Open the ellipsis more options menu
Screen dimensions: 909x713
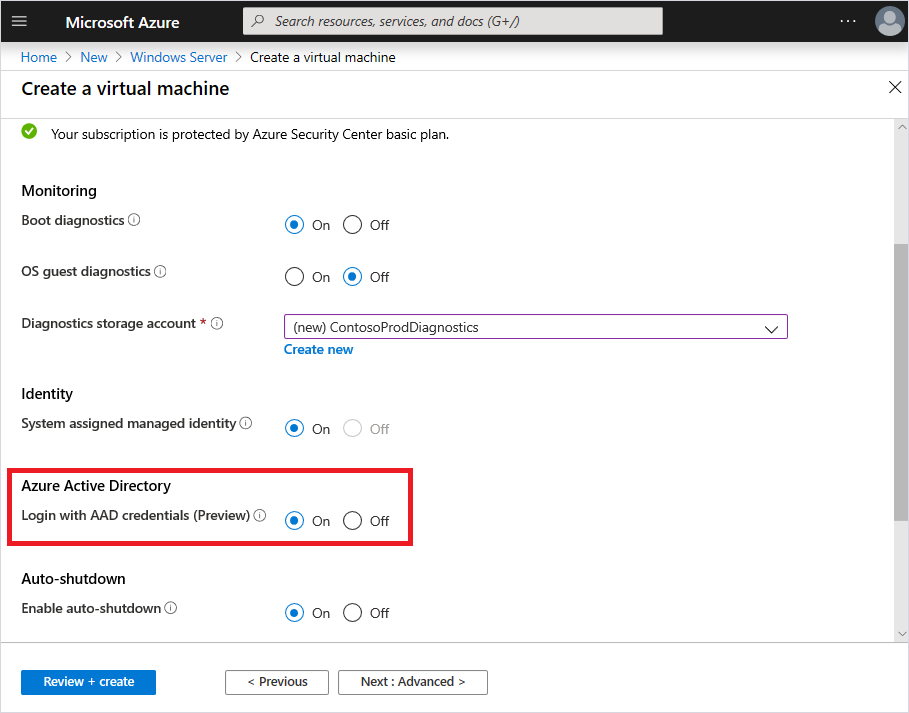(x=848, y=21)
